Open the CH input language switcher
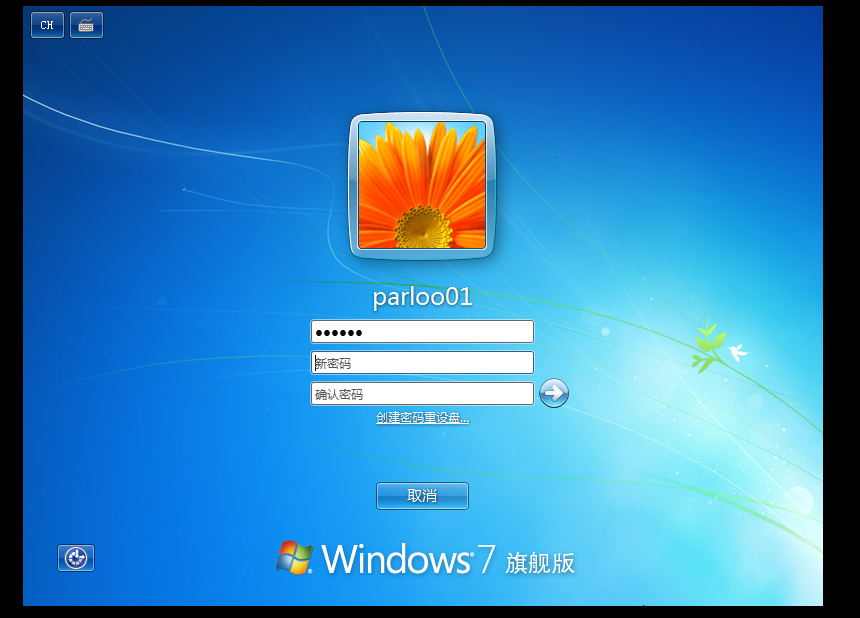The height and width of the screenshot is (618, 860). [47, 25]
